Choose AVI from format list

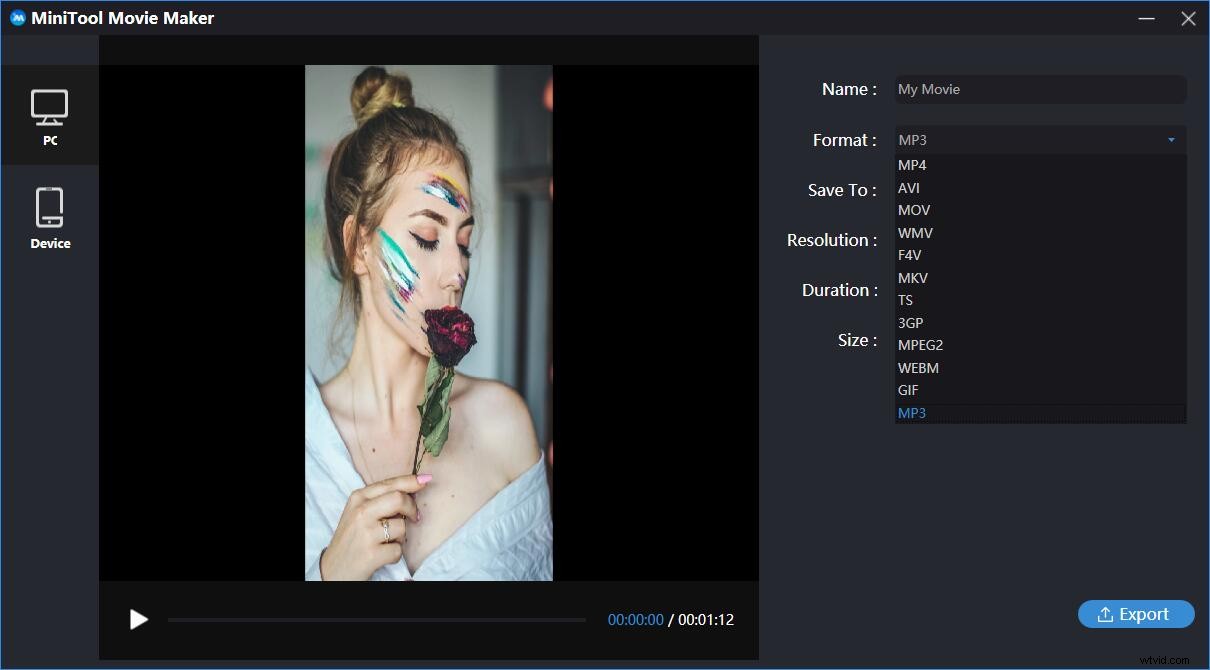[x=909, y=188]
